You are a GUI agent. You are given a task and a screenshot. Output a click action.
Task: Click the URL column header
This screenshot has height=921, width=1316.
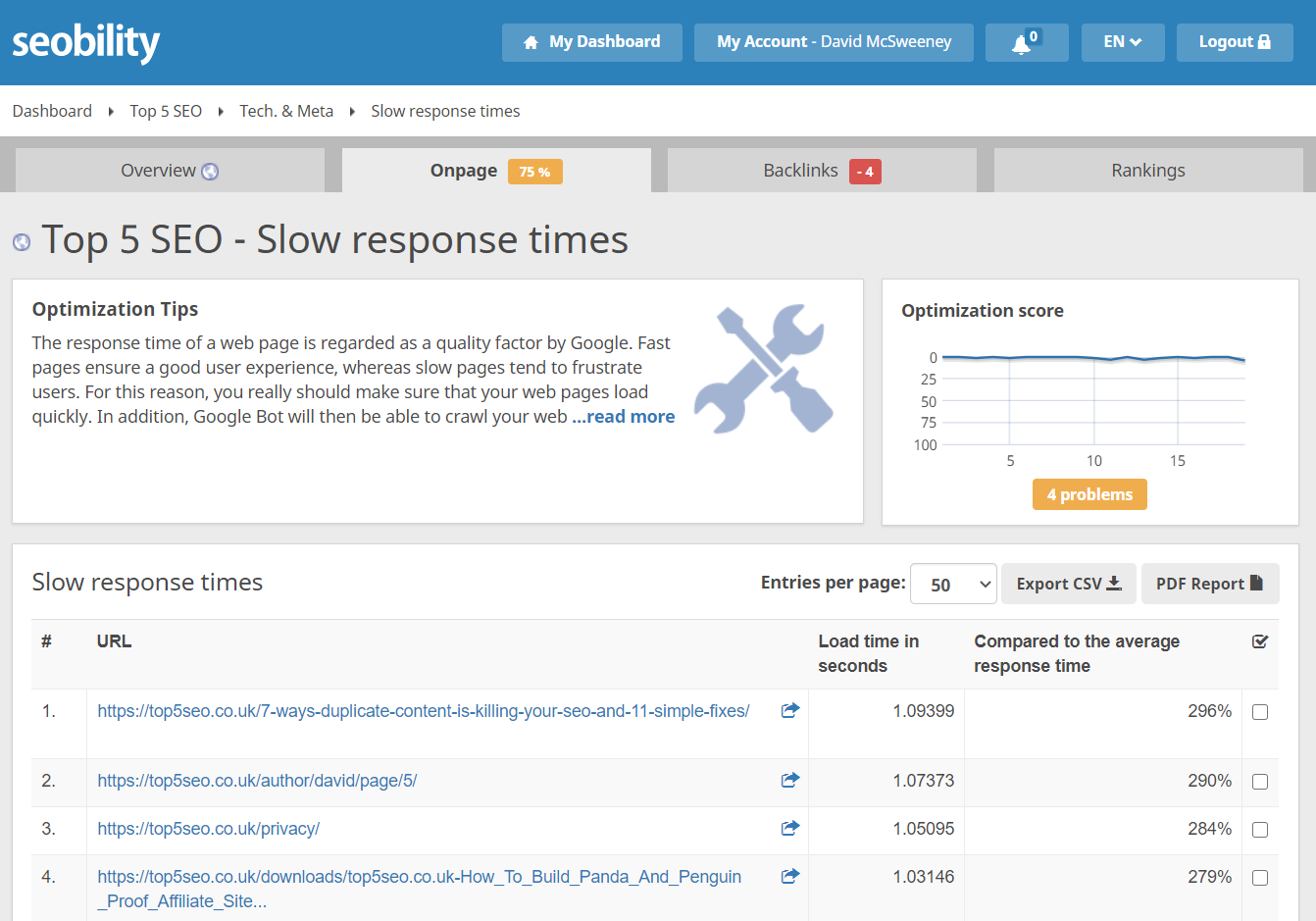point(114,641)
